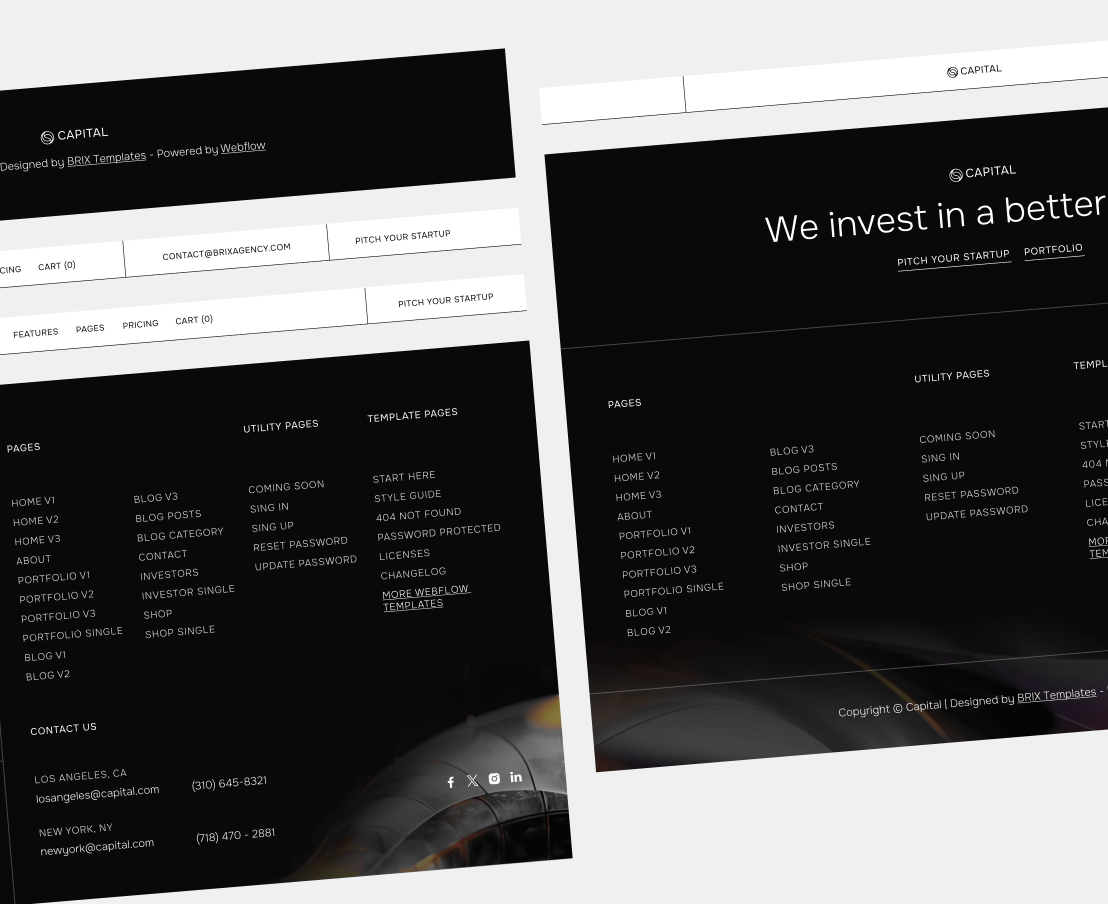Click the X (Twitter) social icon

pos(472,780)
